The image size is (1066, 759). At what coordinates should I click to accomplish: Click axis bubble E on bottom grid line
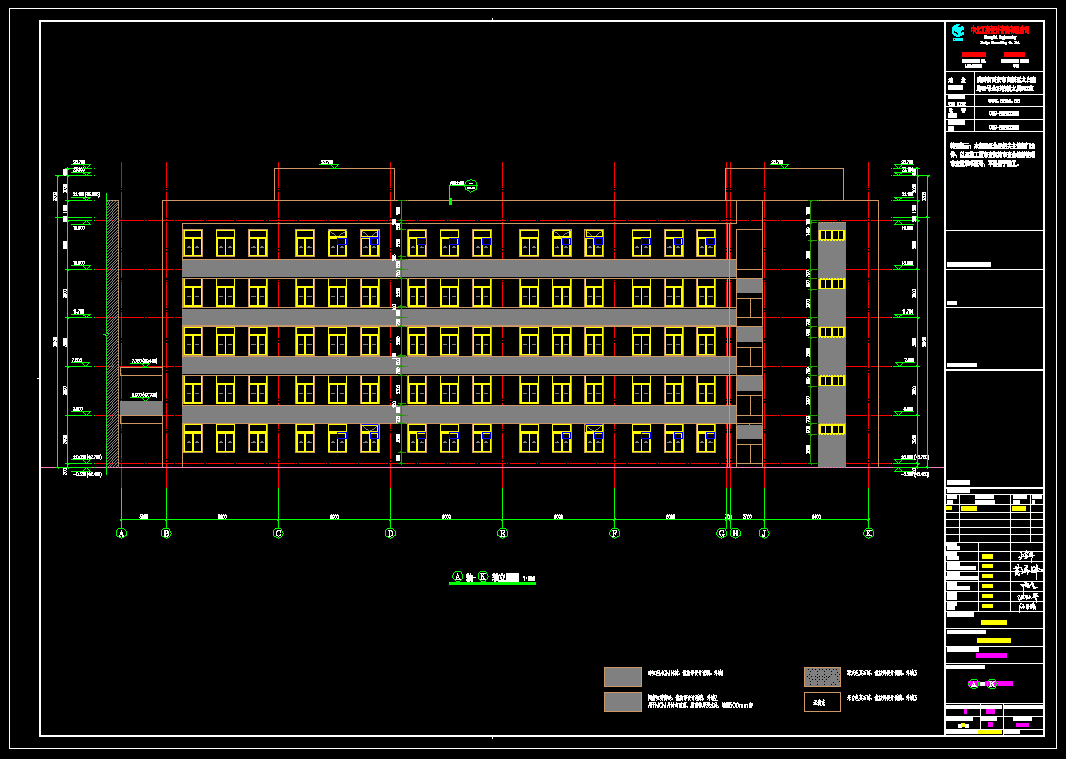[x=502, y=533]
